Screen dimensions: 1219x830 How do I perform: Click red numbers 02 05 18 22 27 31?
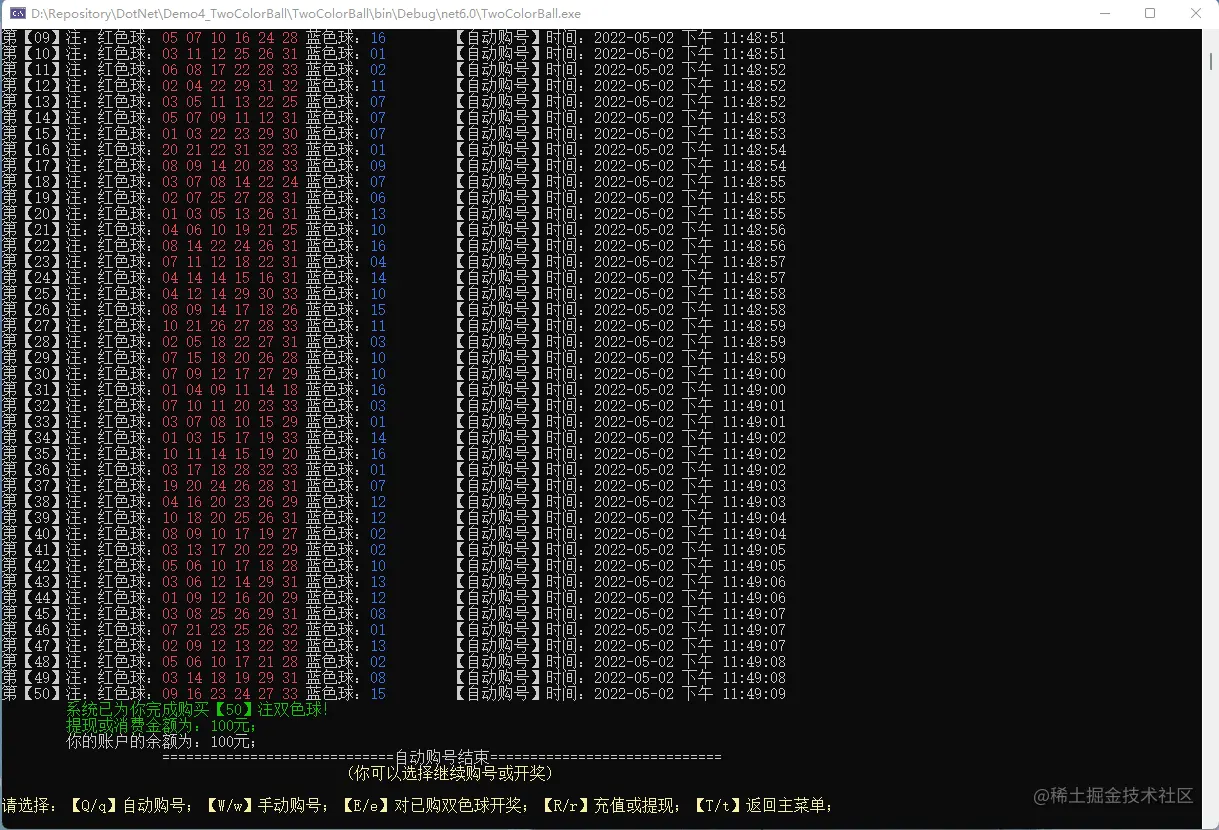point(230,342)
